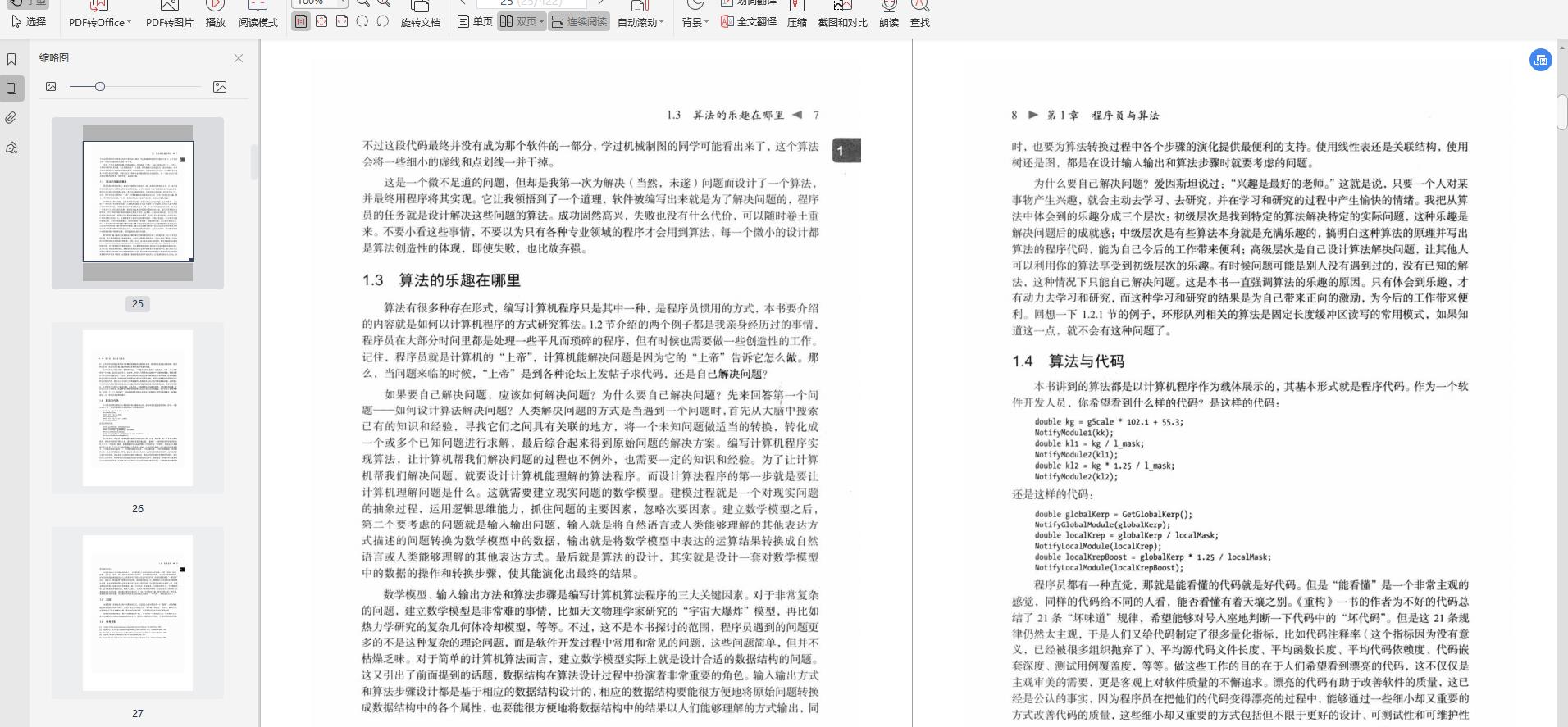Adjust the thumbnail size slider handle

(x=99, y=86)
